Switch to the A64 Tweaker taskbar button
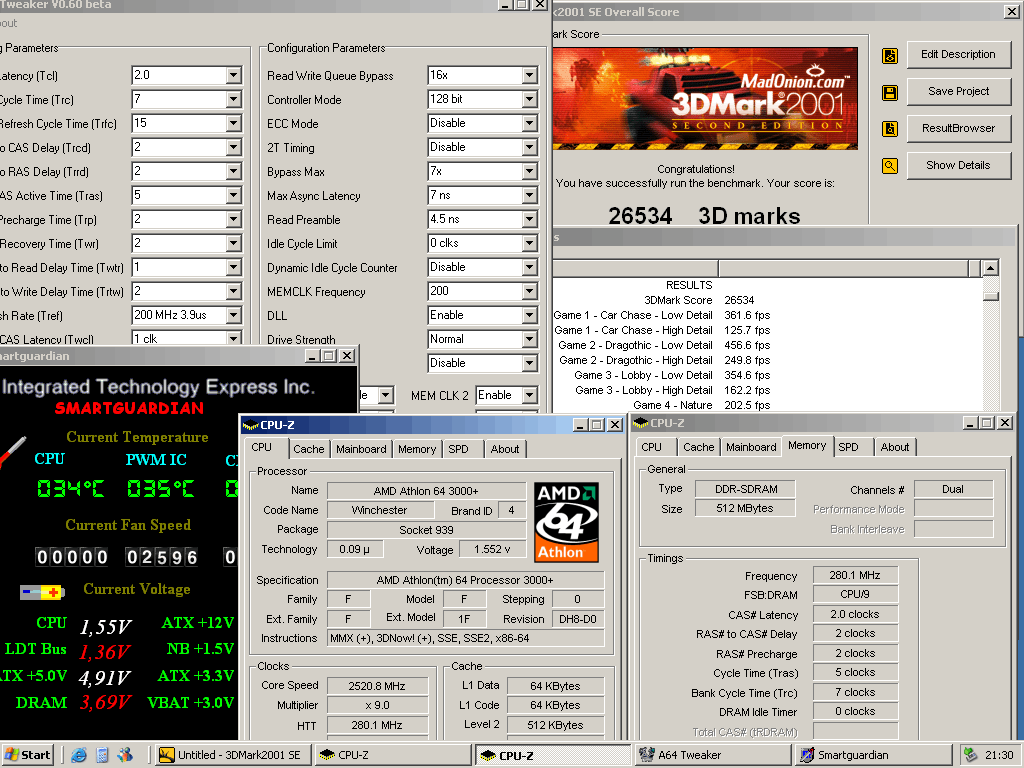 click(x=713, y=755)
